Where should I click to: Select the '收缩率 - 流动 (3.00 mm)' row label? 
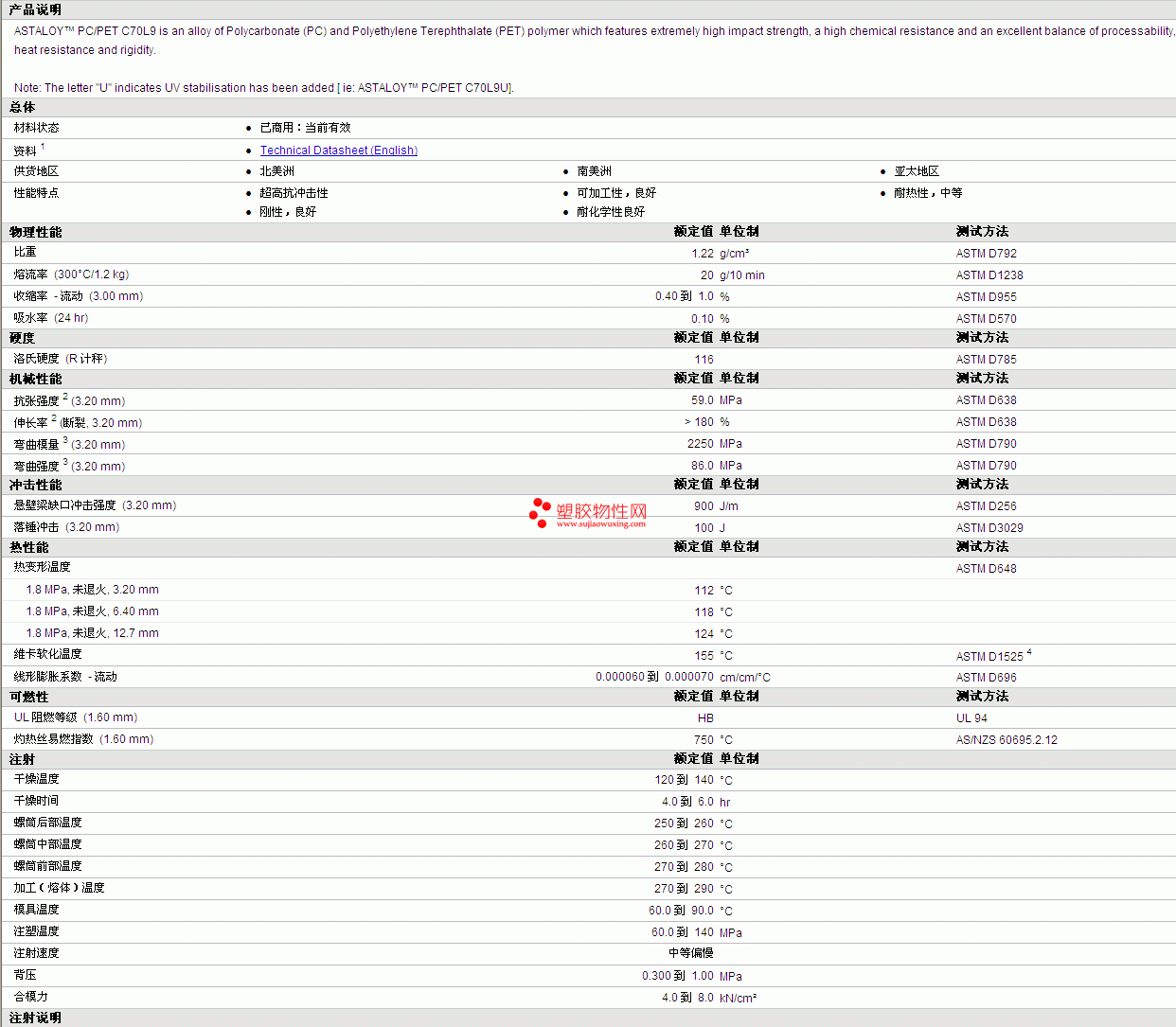click(x=79, y=296)
